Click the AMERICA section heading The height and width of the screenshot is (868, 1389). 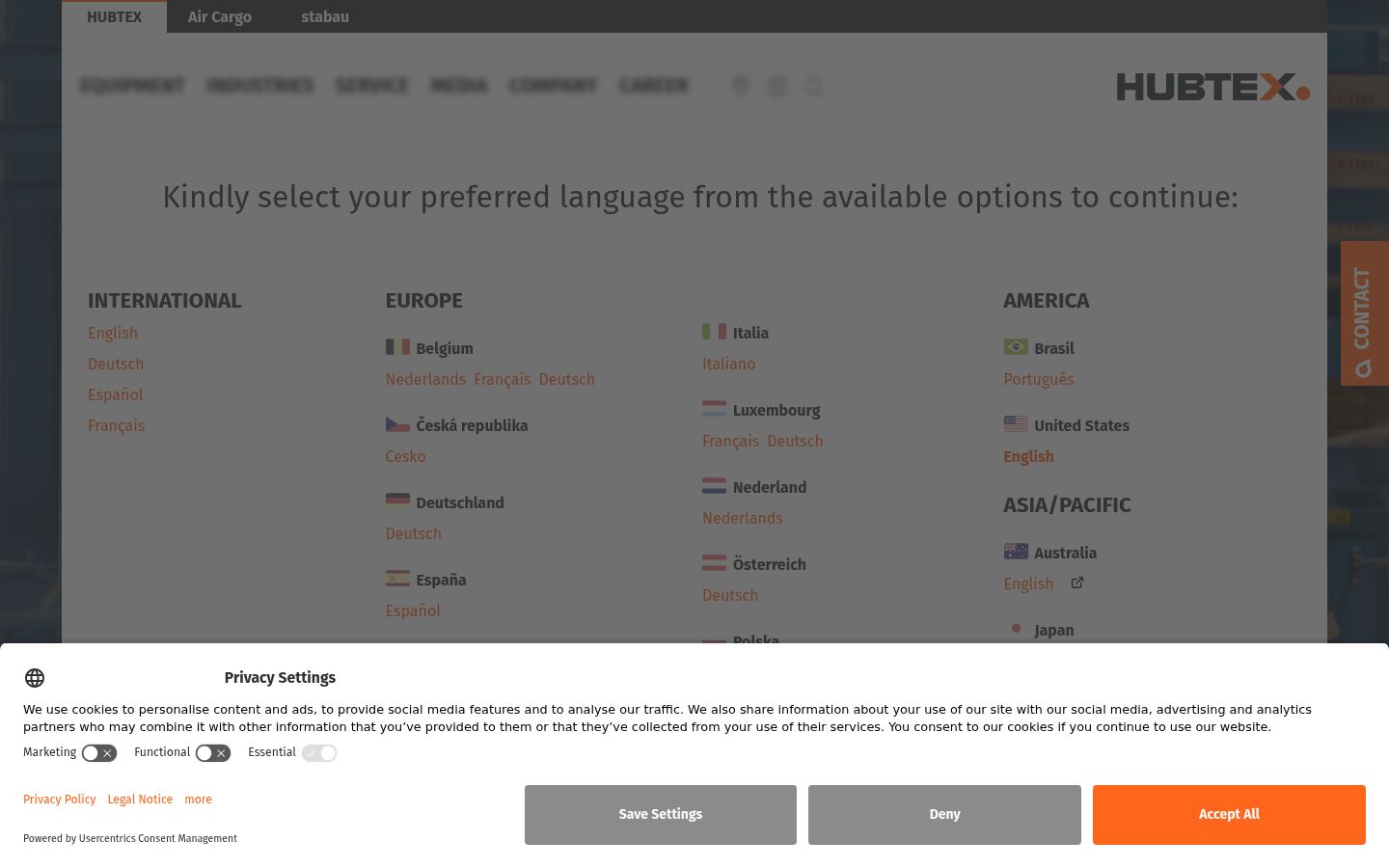tap(1047, 301)
